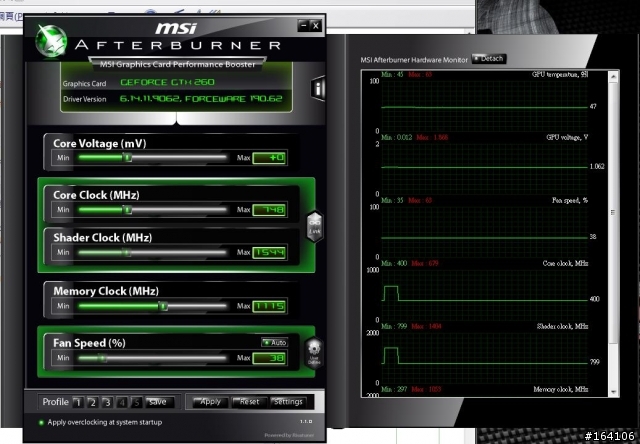Toggle the core and shader clock Link button
Image resolution: width=640 pixels, height=444 pixels.
point(315,226)
